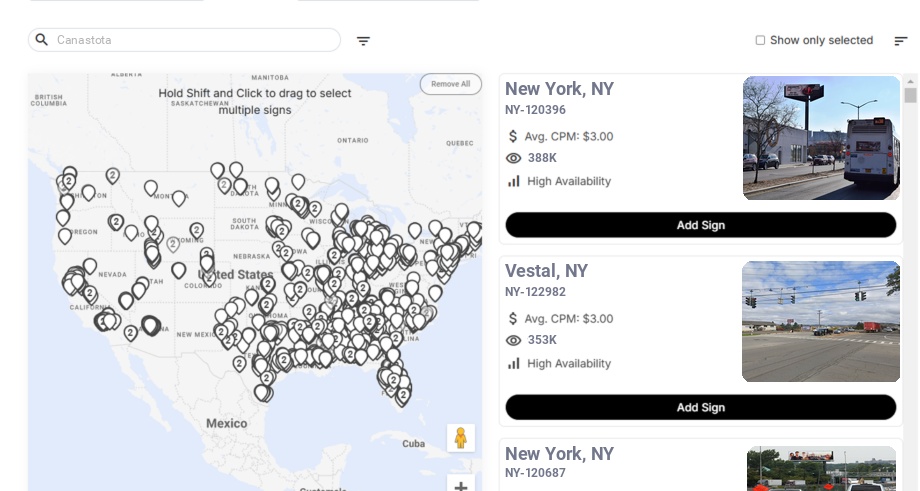The height and width of the screenshot is (491, 920).
Task: Click the eye impressions icon for NY-120396
Action: point(513,158)
